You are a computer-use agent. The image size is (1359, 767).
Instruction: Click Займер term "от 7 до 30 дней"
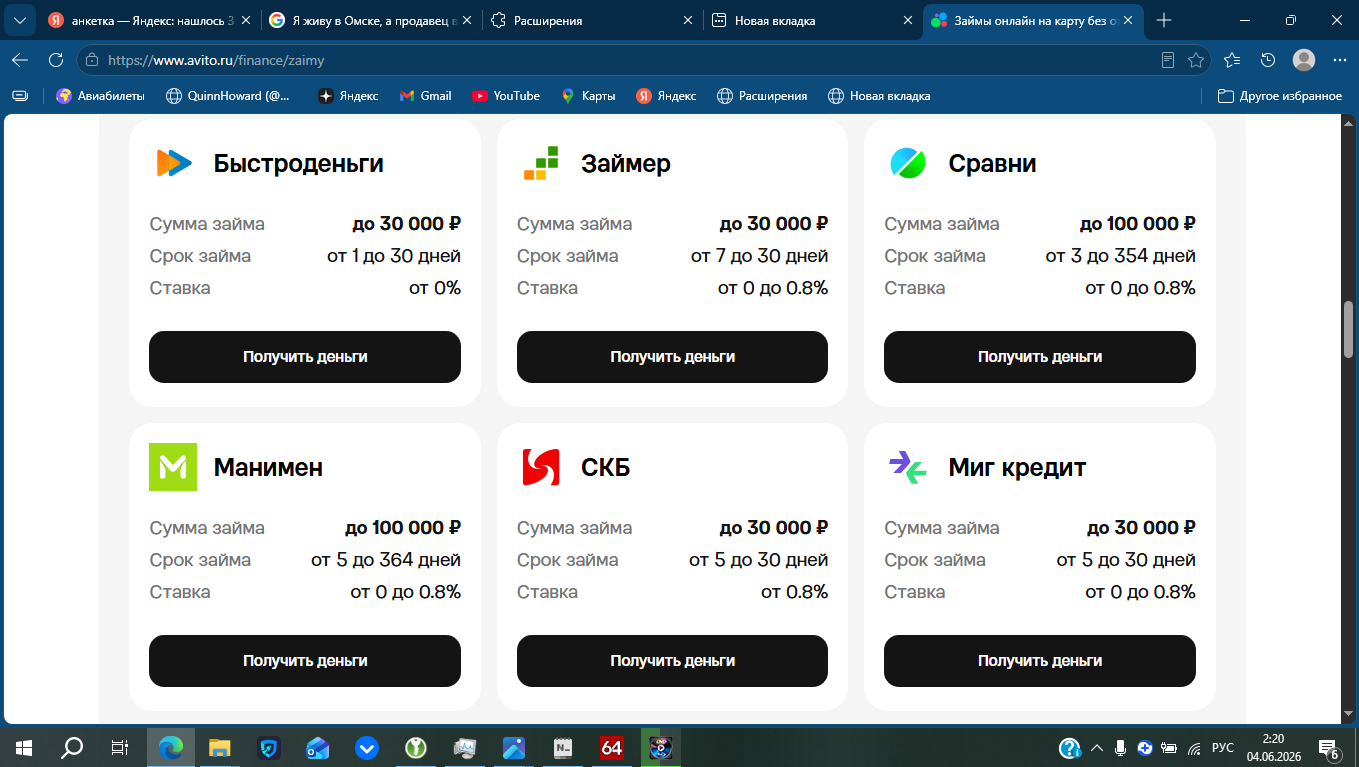760,255
